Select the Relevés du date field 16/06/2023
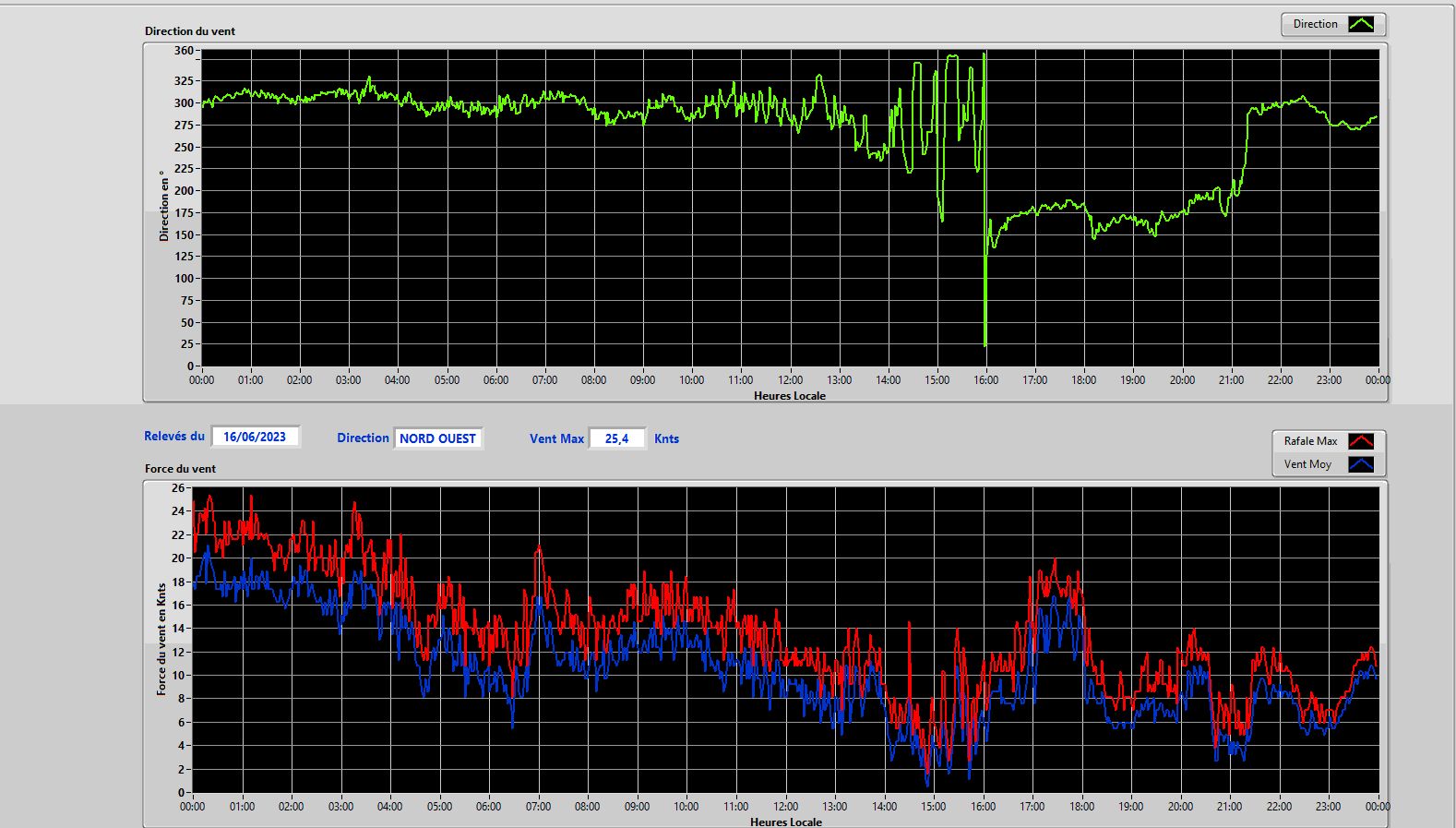The height and width of the screenshot is (828, 1456). tap(255, 437)
